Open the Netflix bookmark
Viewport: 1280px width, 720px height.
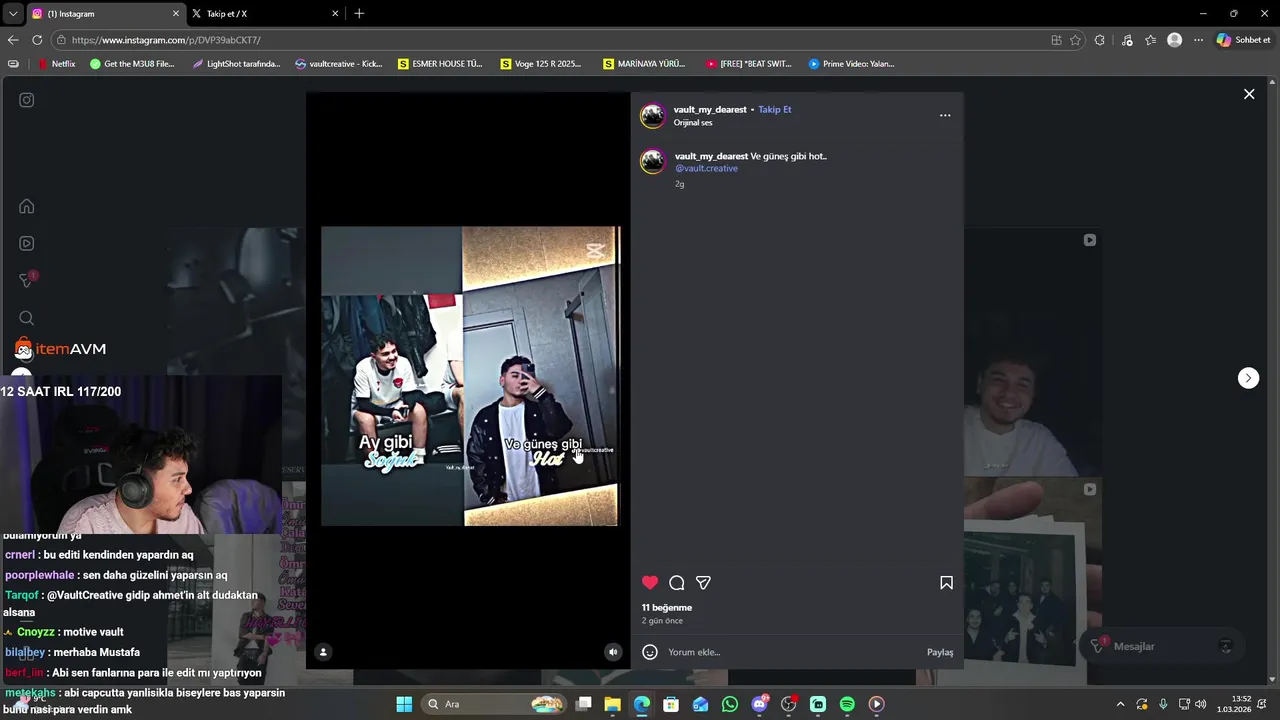[x=56, y=64]
